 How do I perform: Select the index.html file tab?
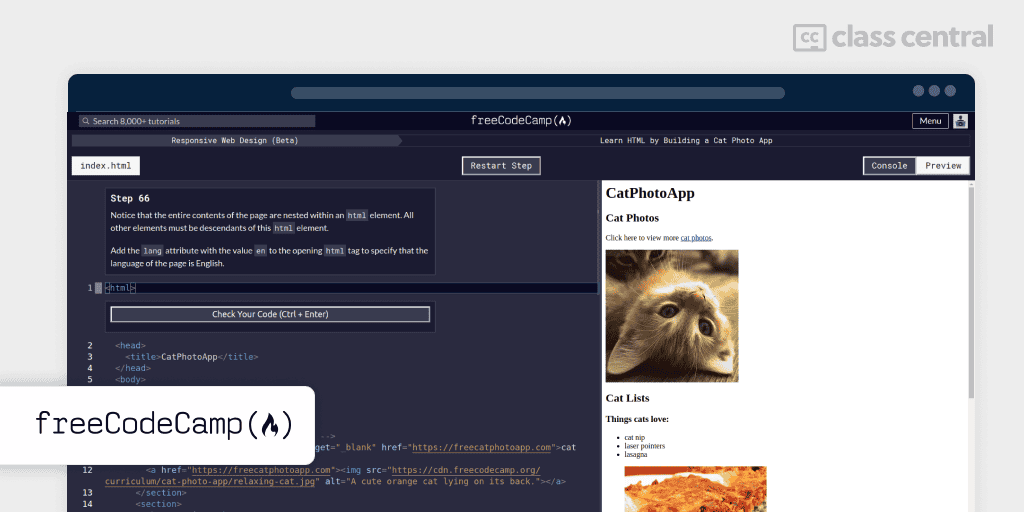click(106, 166)
